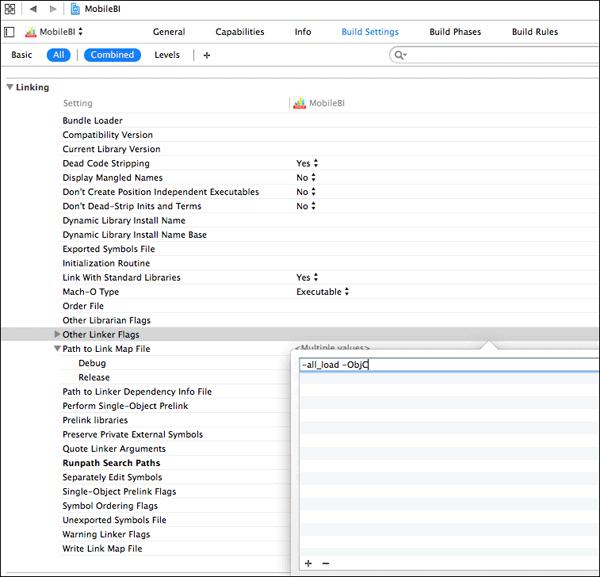Toggle the project and targets list panel

tap(10, 32)
